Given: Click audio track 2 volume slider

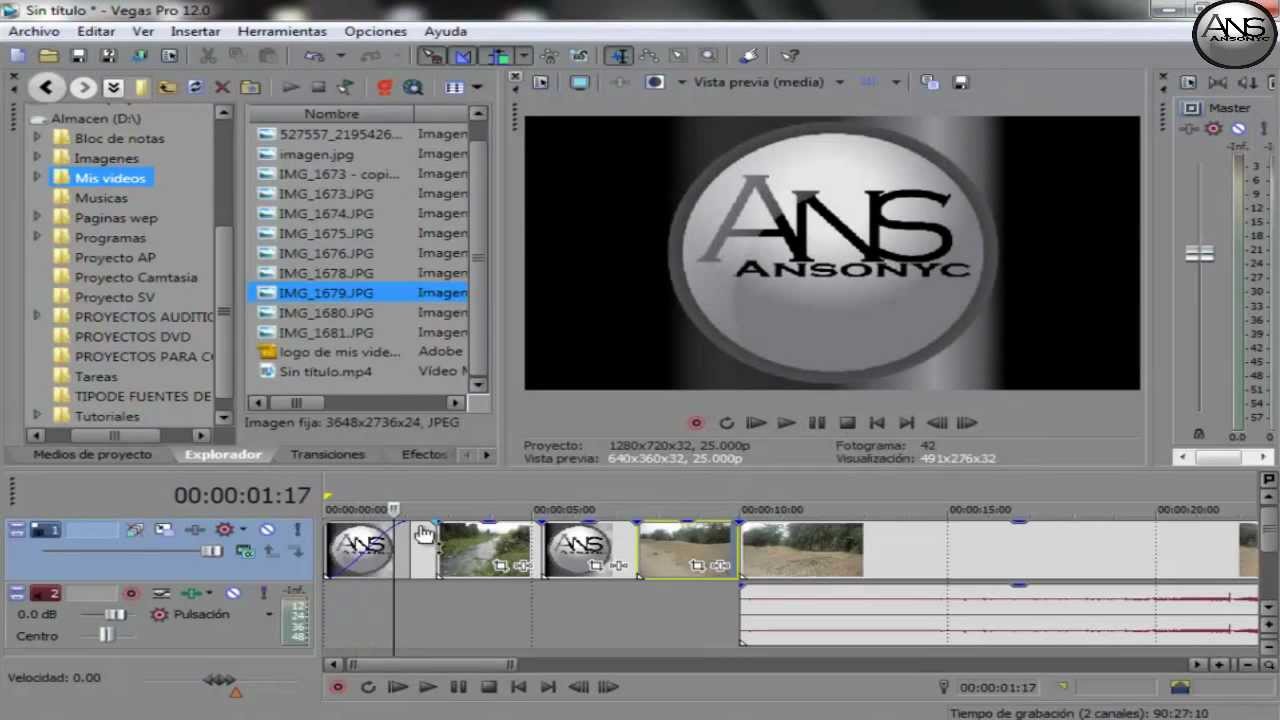Looking at the screenshot, I should 115,614.
